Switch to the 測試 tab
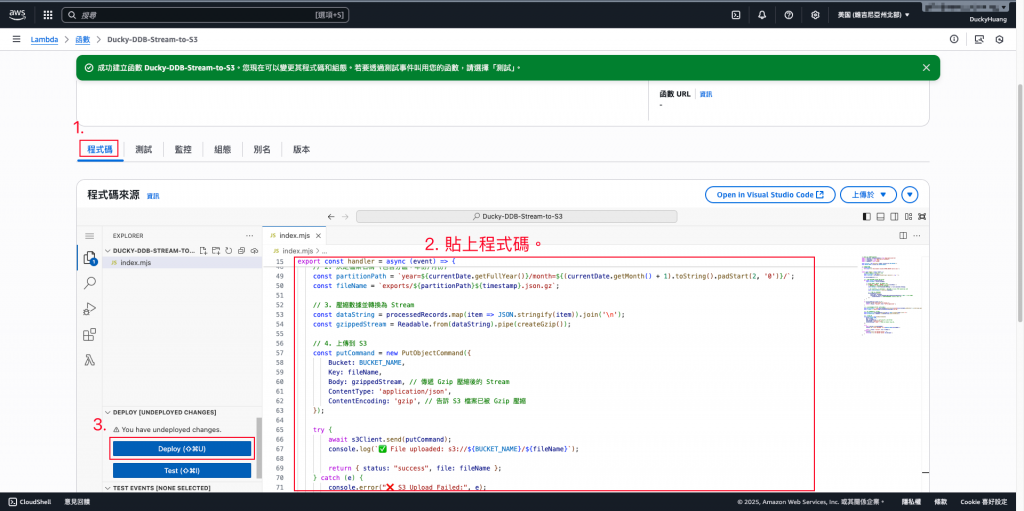 (x=144, y=149)
